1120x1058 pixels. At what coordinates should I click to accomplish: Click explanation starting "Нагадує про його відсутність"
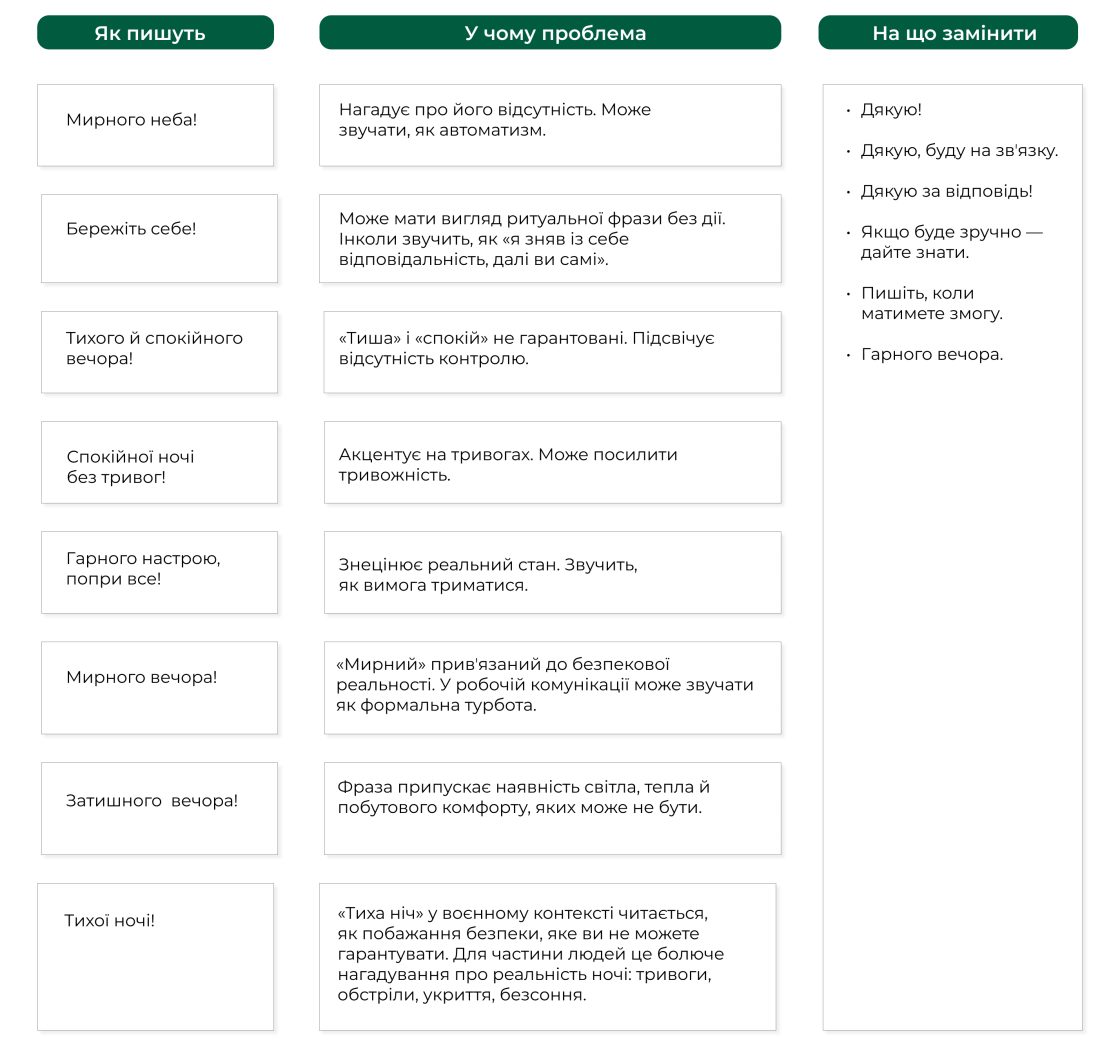pyautogui.click(x=550, y=125)
